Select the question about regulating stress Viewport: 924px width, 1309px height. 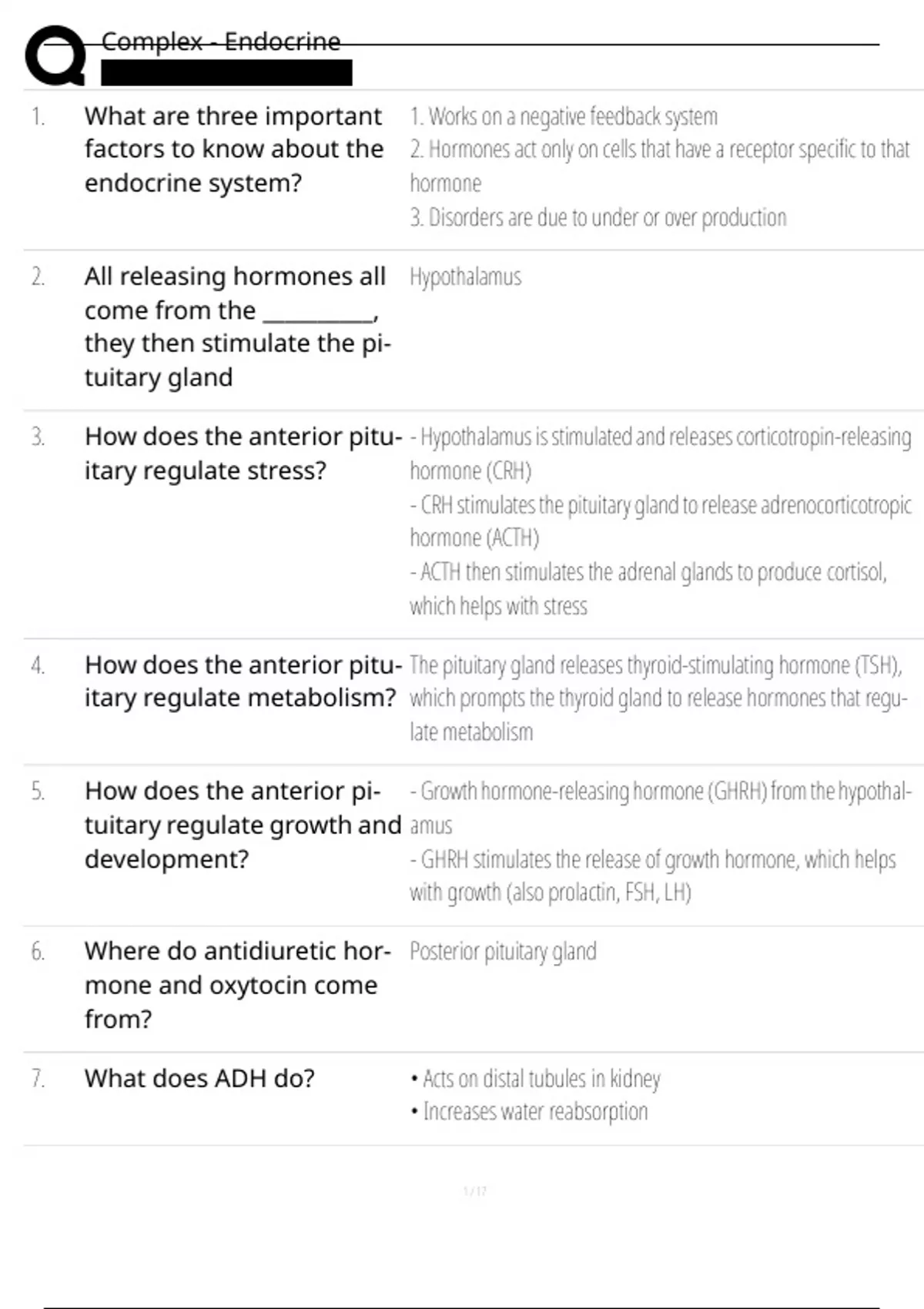(x=243, y=454)
